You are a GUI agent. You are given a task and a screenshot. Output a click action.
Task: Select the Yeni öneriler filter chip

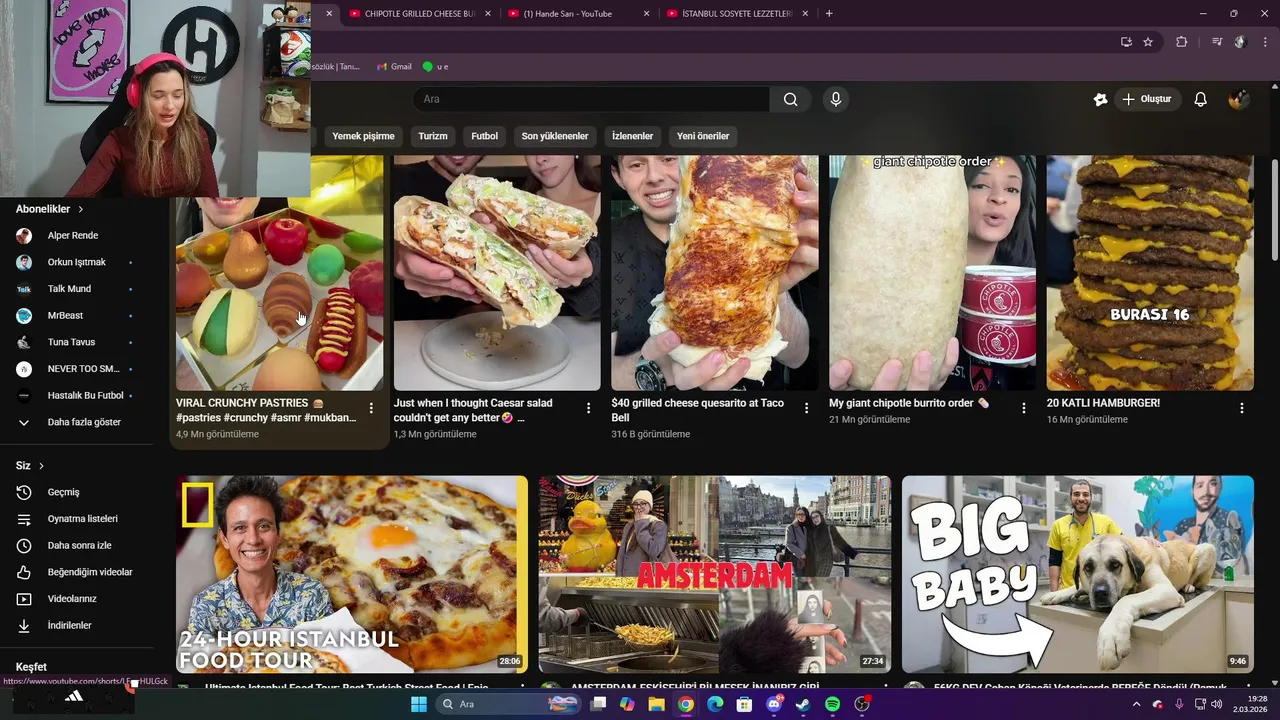pos(703,136)
